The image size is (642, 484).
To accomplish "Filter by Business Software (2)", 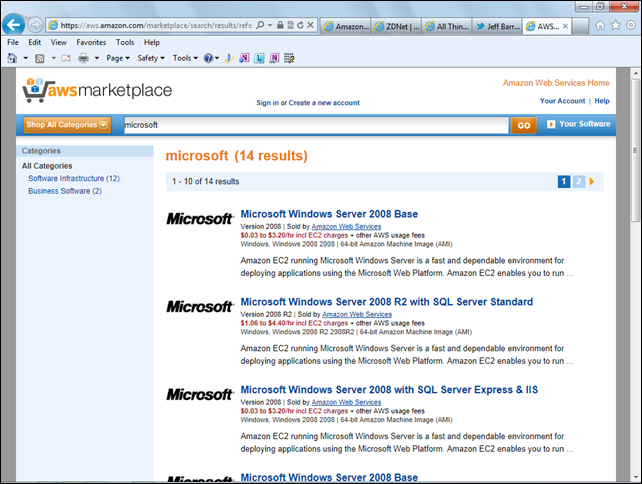I will 65,191.
